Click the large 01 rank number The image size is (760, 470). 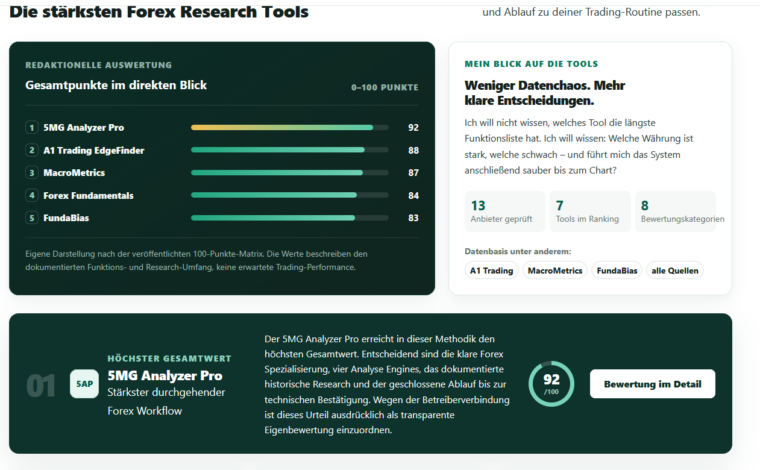click(x=41, y=386)
